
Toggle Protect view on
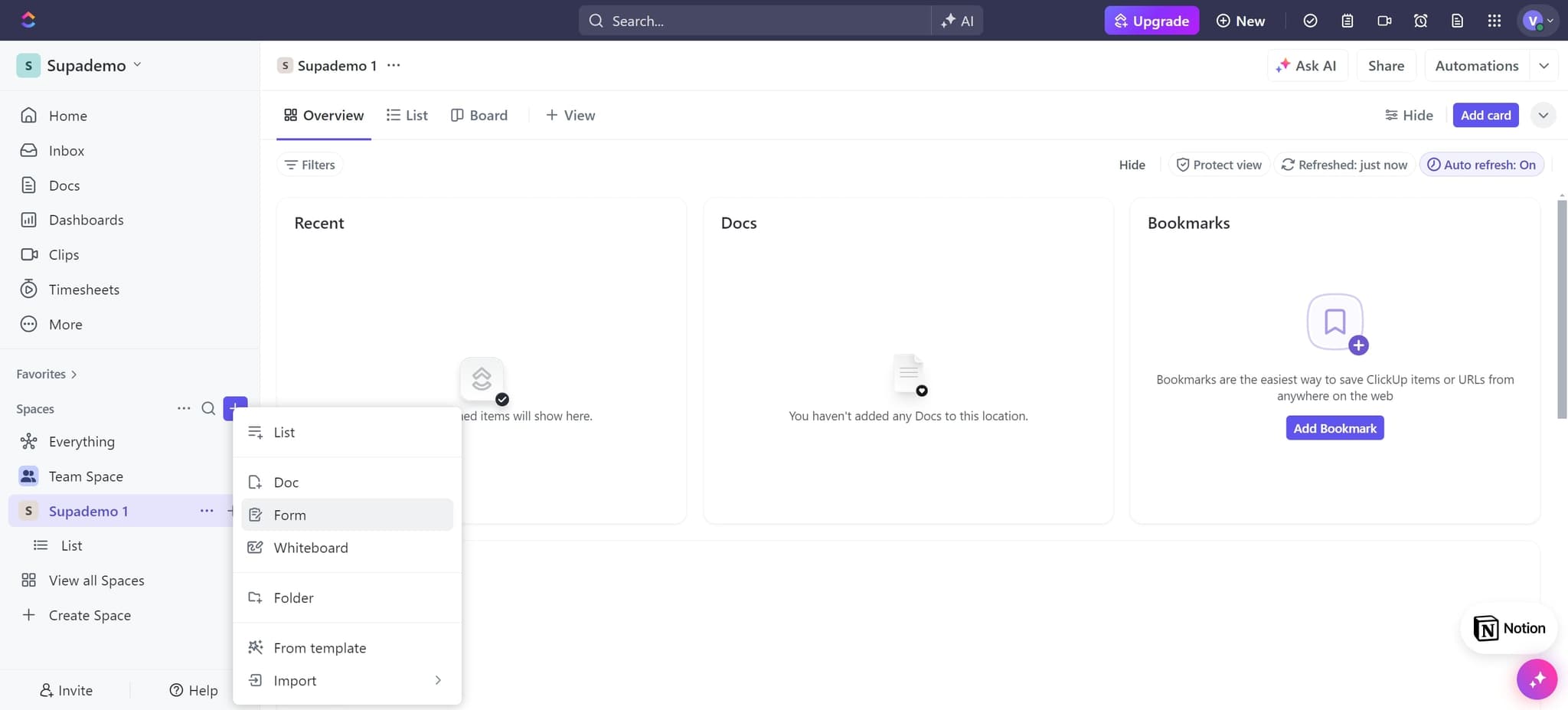click(x=1219, y=165)
